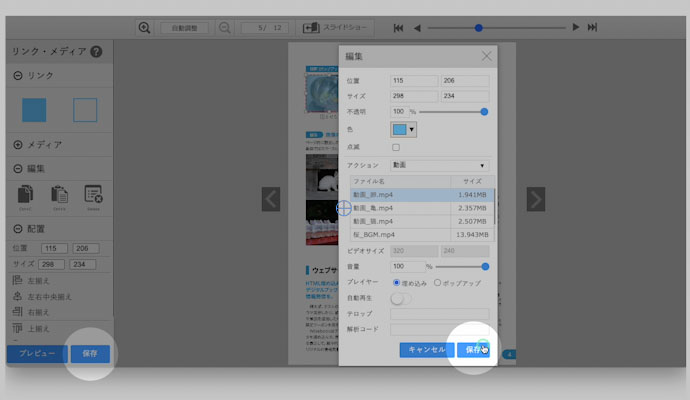The width and height of the screenshot is (690, 400).
Task: Click the プレビュー button in the sidebar
Action: [36, 354]
